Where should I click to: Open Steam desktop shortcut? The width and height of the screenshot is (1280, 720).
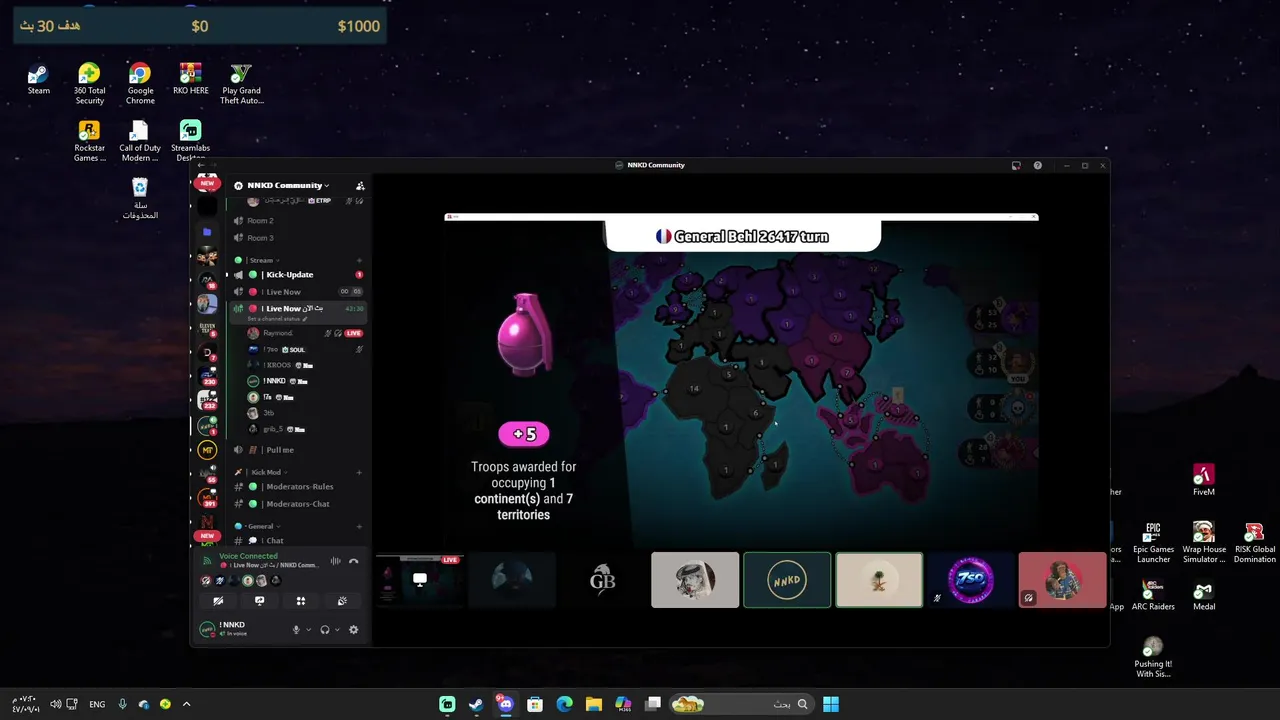pyautogui.click(x=38, y=79)
